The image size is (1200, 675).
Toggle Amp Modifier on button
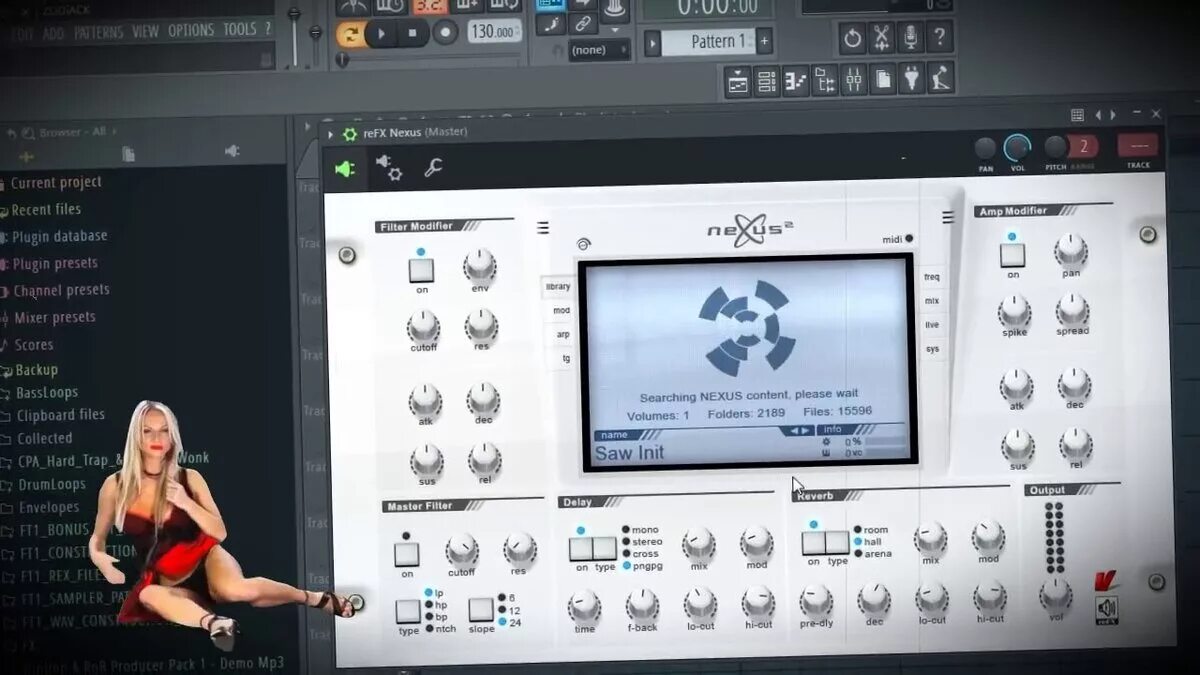1013,255
